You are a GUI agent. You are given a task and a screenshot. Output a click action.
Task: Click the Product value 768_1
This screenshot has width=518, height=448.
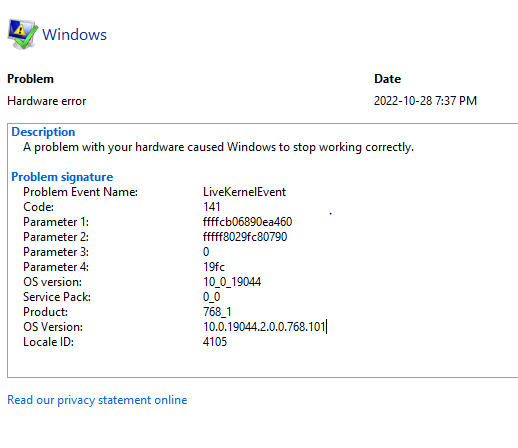[217, 312]
